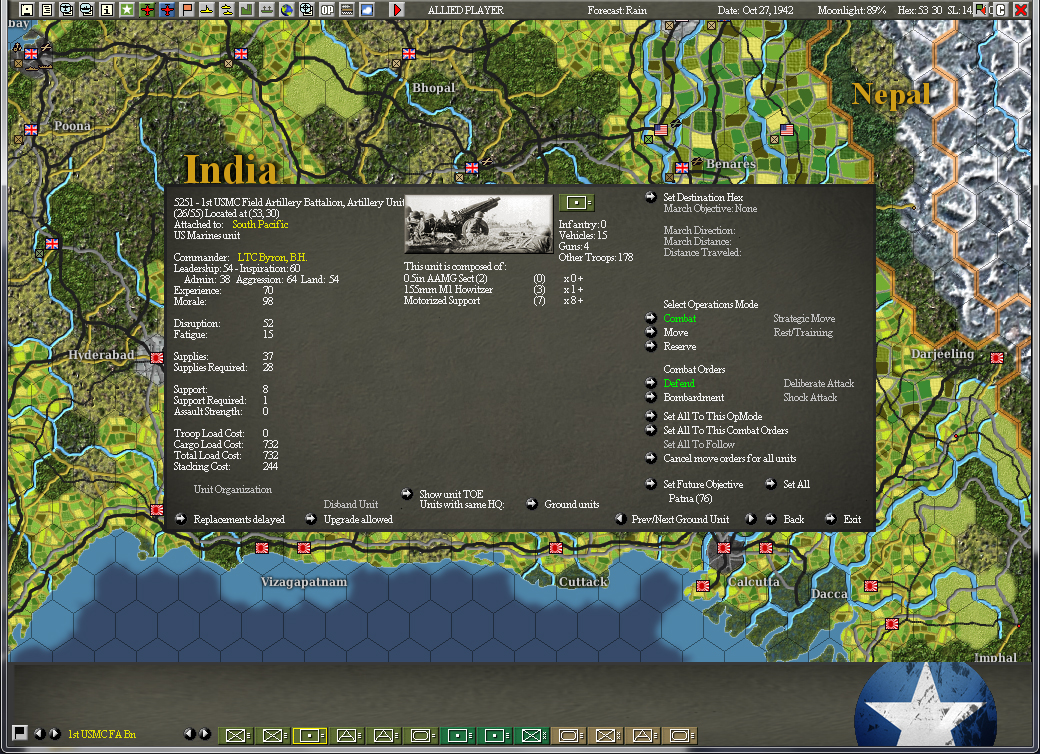Click Set Destination Hex
Screen dimensions: 1040x754
click(703, 197)
